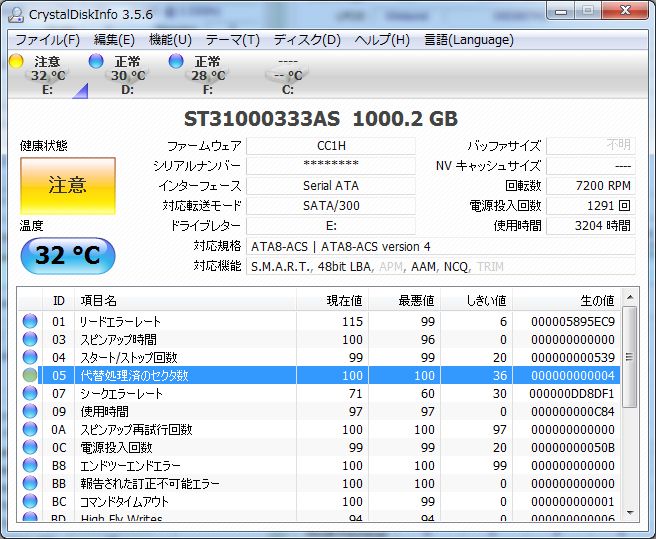The image size is (656, 539).
Task: Select the スピンアップ再試行回数 row
Action: pyautogui.click(x=319, y=429)
